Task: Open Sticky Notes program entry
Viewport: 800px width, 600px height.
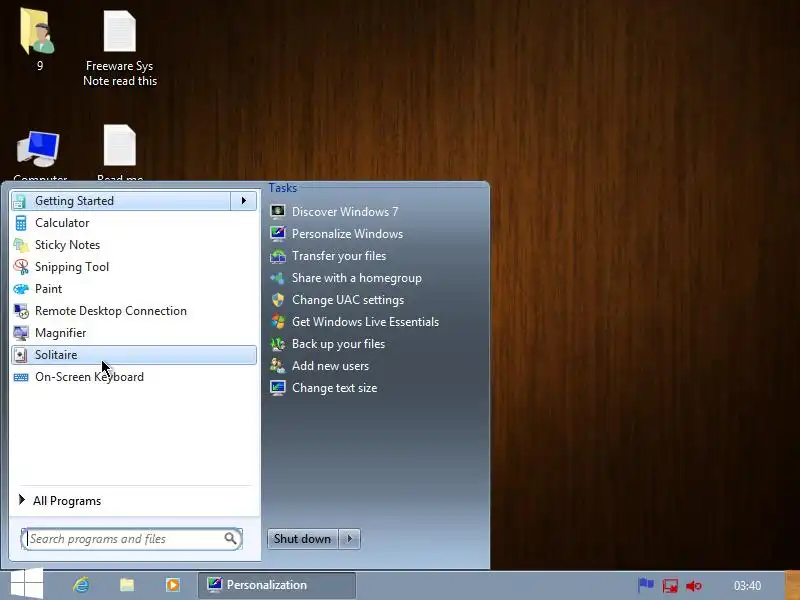Action: (67, 245)
